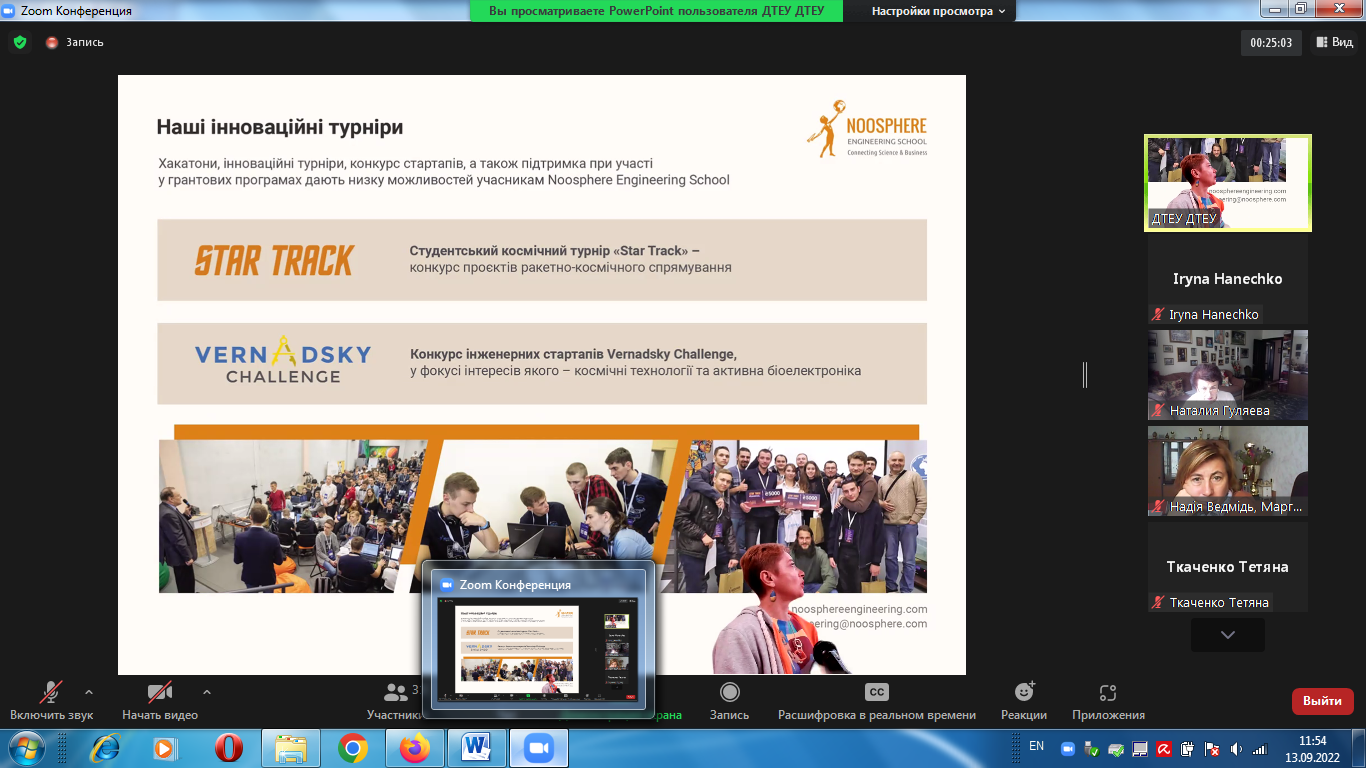Open Windows Explorer folder from taskbar
This screenshot has width=1366, height=768.
[291, 747]
